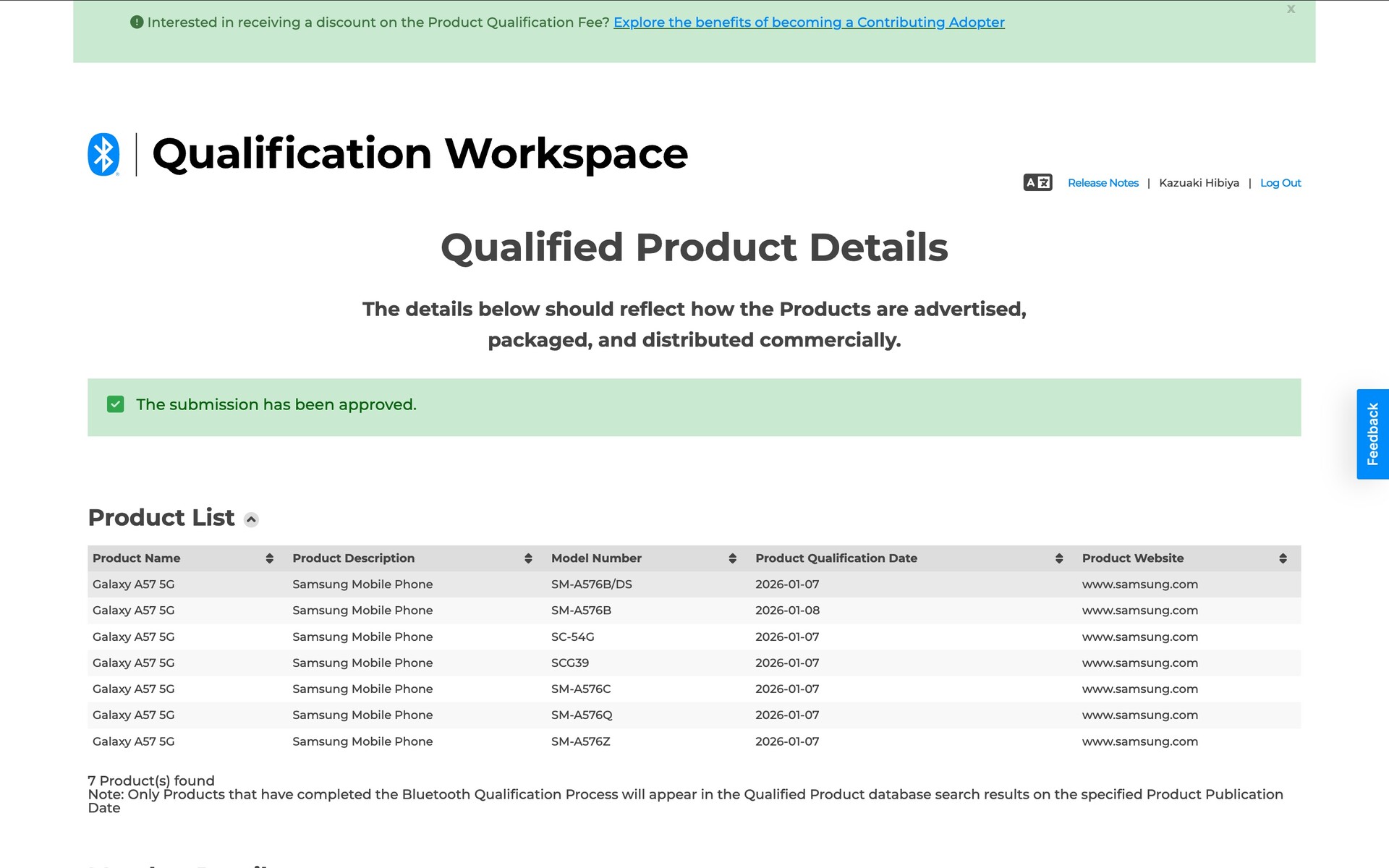Sort the table by Product Name

(x=269, y=558)
